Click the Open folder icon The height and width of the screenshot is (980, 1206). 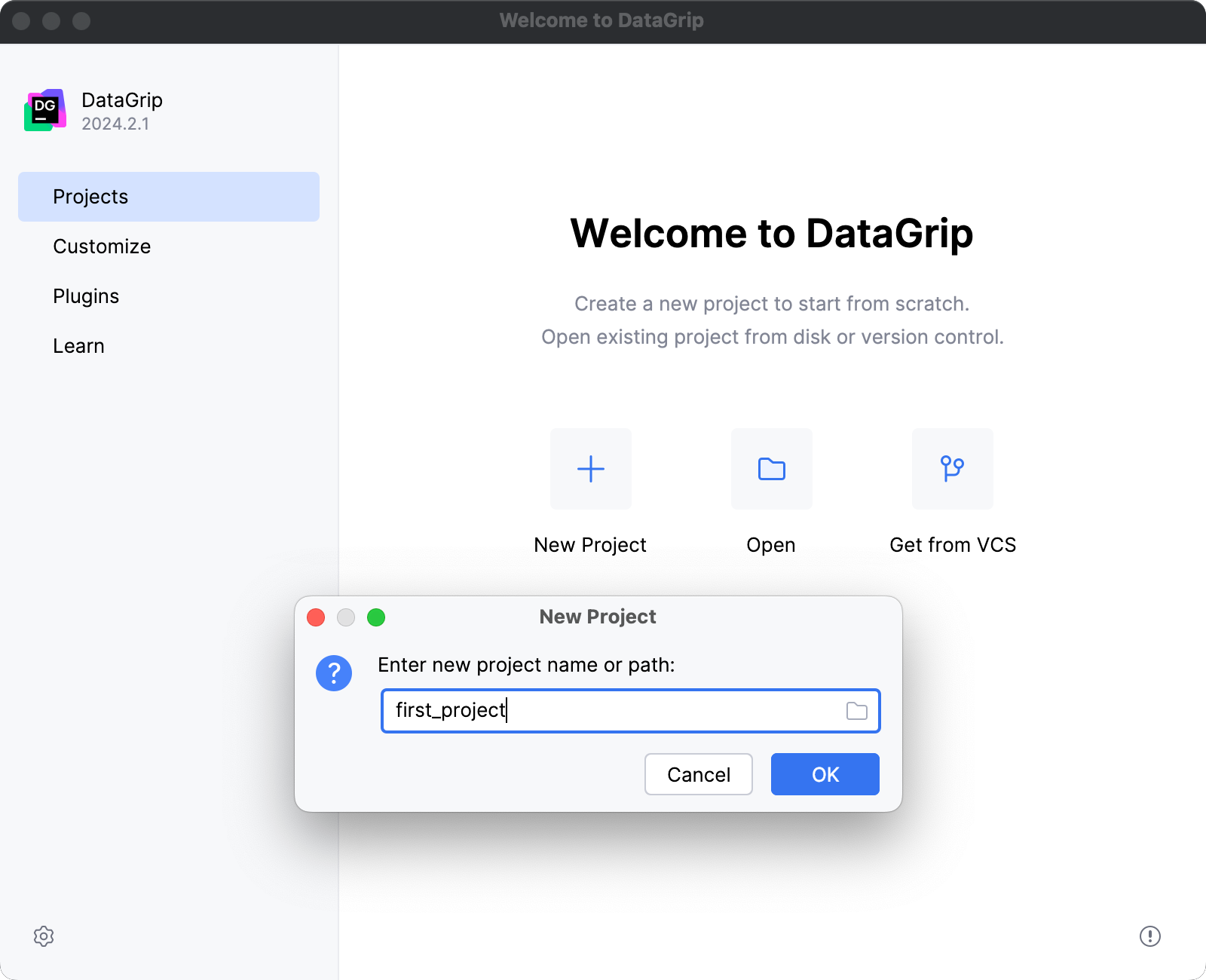tap(770, 469)
